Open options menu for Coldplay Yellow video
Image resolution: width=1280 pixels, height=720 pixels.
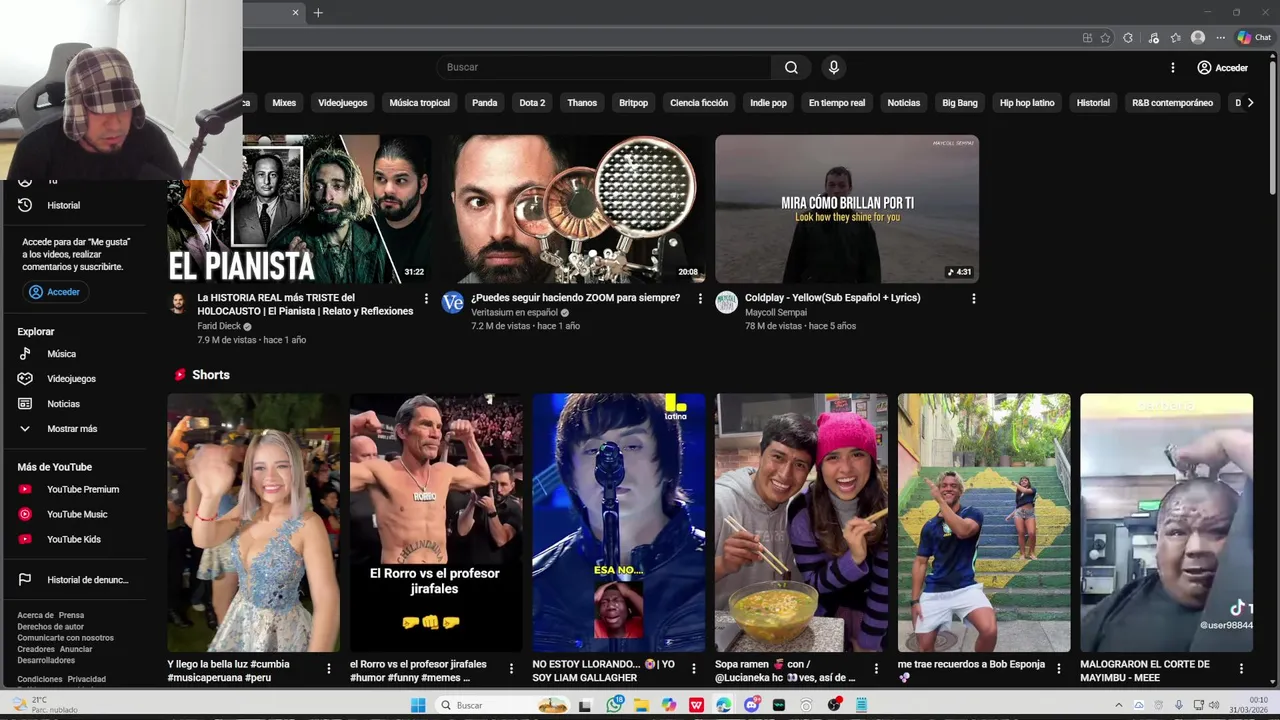[x=974, y=299]
